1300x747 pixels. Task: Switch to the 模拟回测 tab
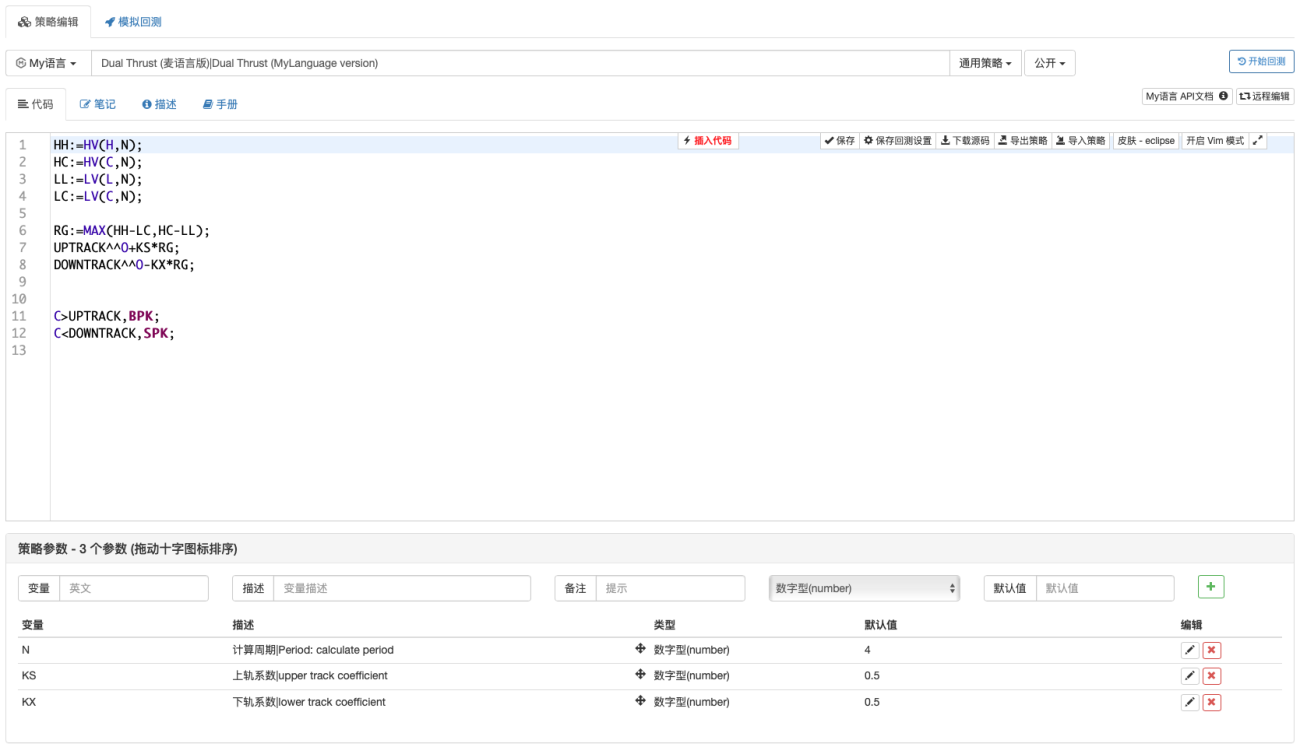click(133, 21)
